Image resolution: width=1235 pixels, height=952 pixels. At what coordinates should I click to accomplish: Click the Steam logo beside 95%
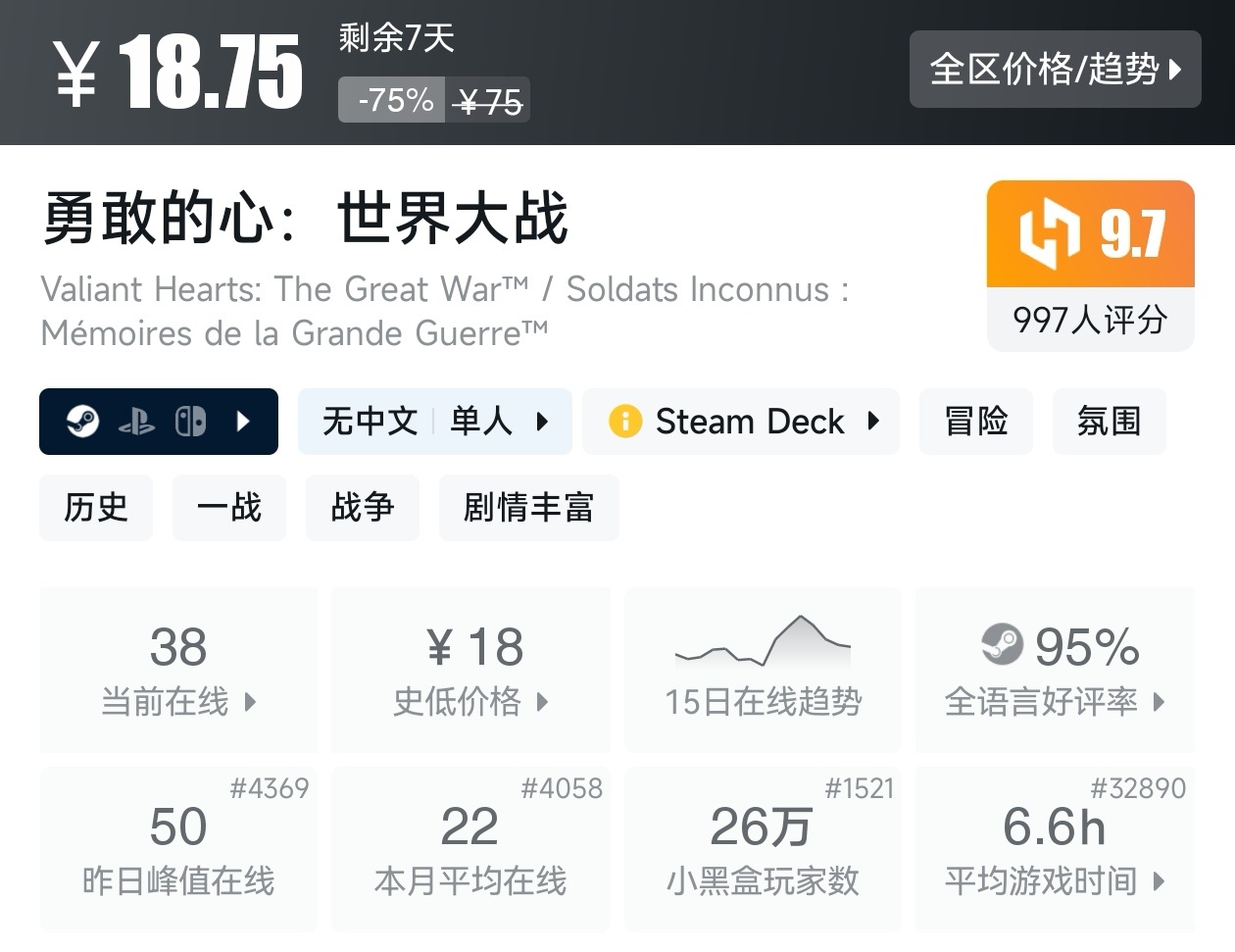tap(1002, 645)
